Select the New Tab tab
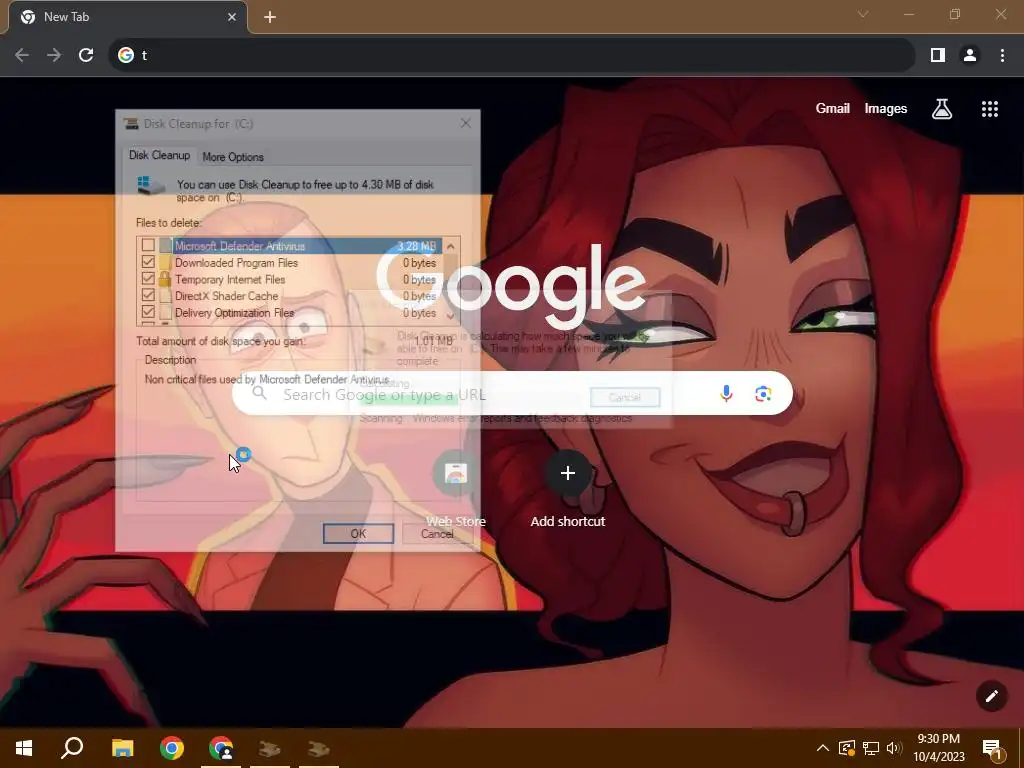This screenshot has height=768, width=1024. coord(127,17)
